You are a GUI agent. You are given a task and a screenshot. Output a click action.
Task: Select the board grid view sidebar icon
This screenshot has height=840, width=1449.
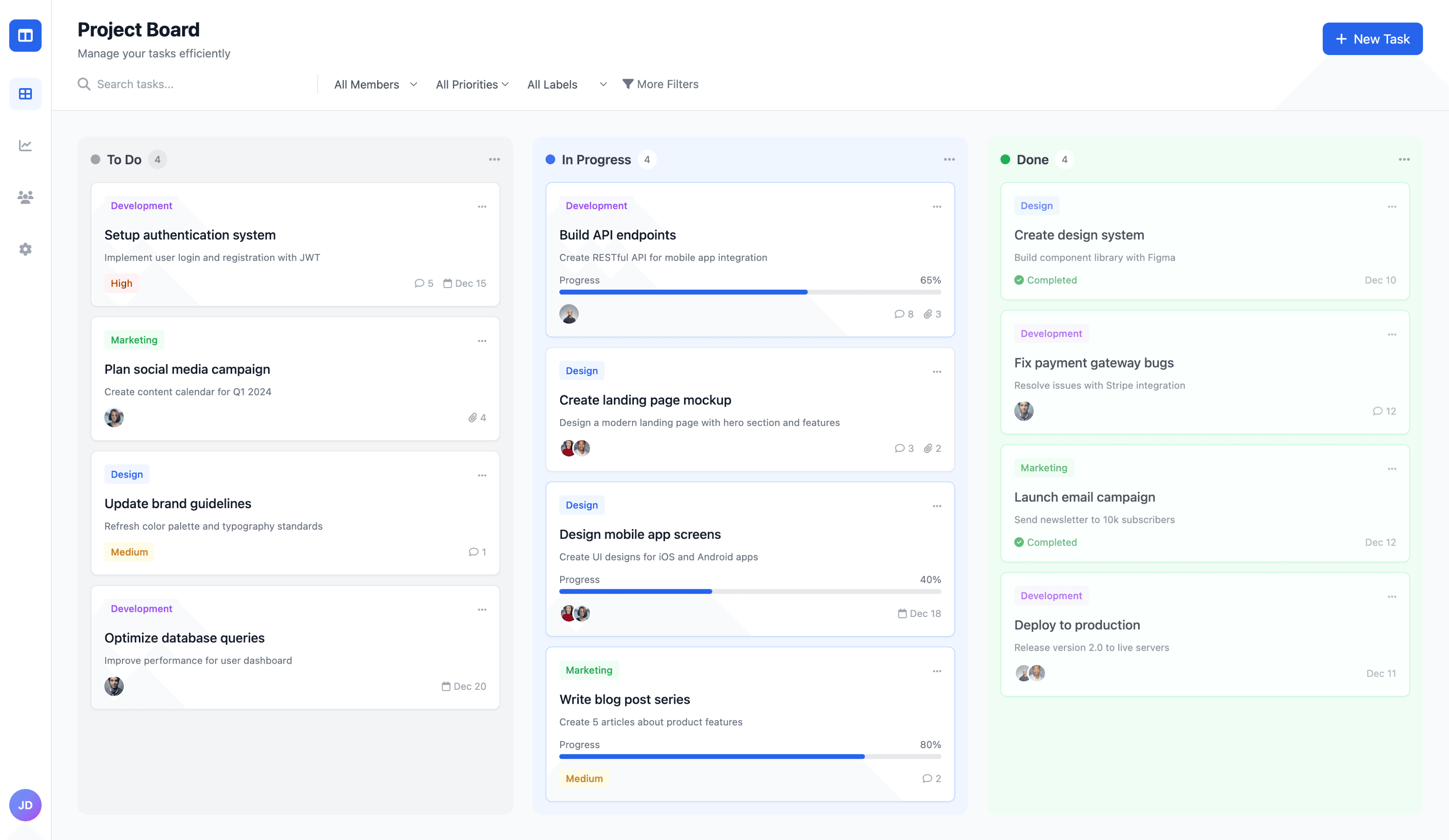pos(25,94)
